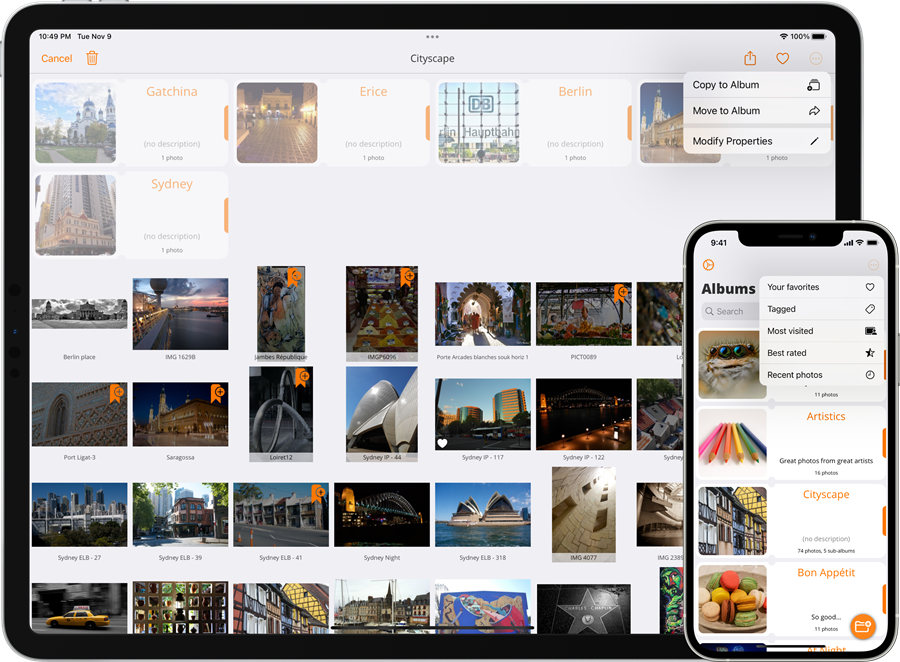Select the Sydney ELB - 39 photo
900x662 pixels.
pyautogui.click(x=180, y=514)
